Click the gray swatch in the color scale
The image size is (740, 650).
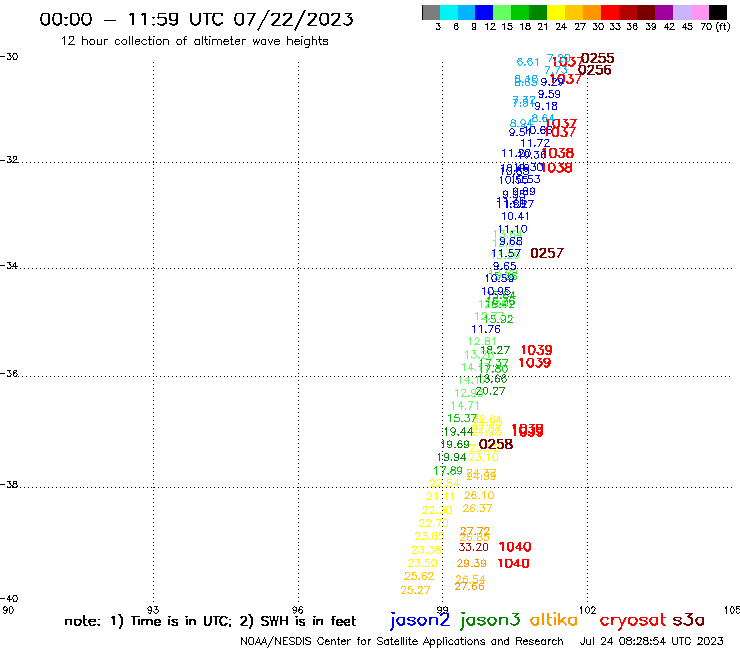click(x=431, y=12)
